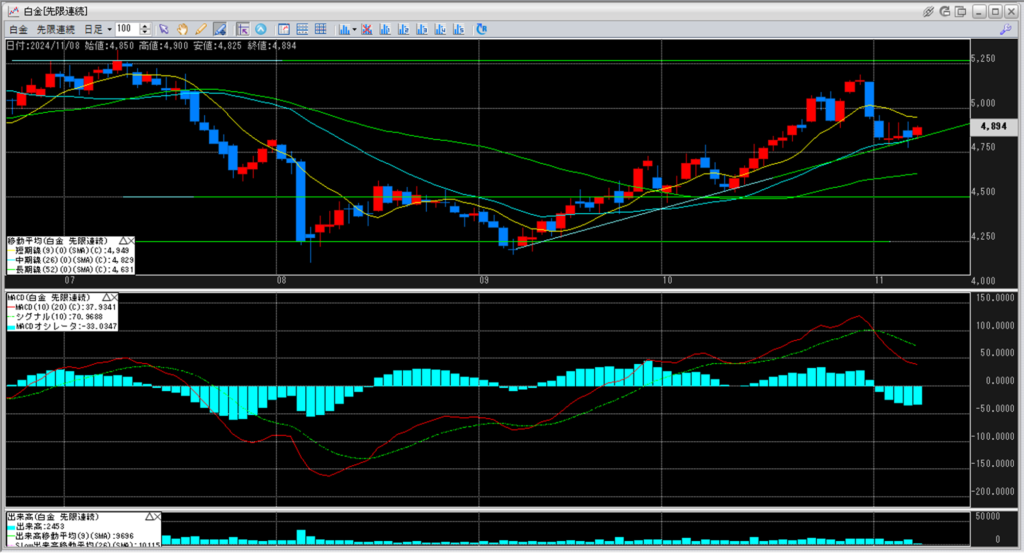Click the 白金 symbol selector
This screenshot has width=1024, height=553.
point(19,29)
